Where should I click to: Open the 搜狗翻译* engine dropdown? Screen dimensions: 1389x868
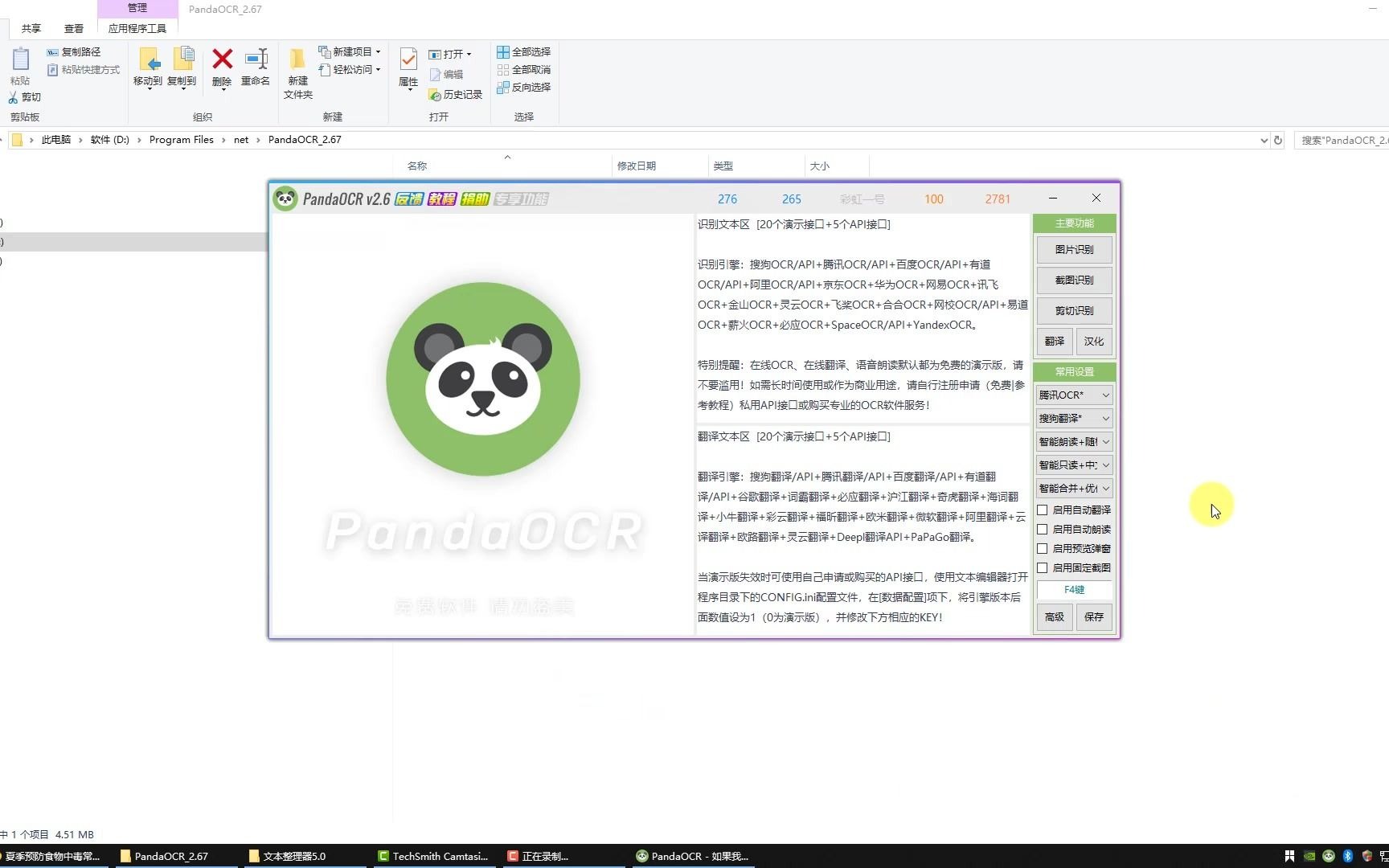click(x=1075, y=419)
